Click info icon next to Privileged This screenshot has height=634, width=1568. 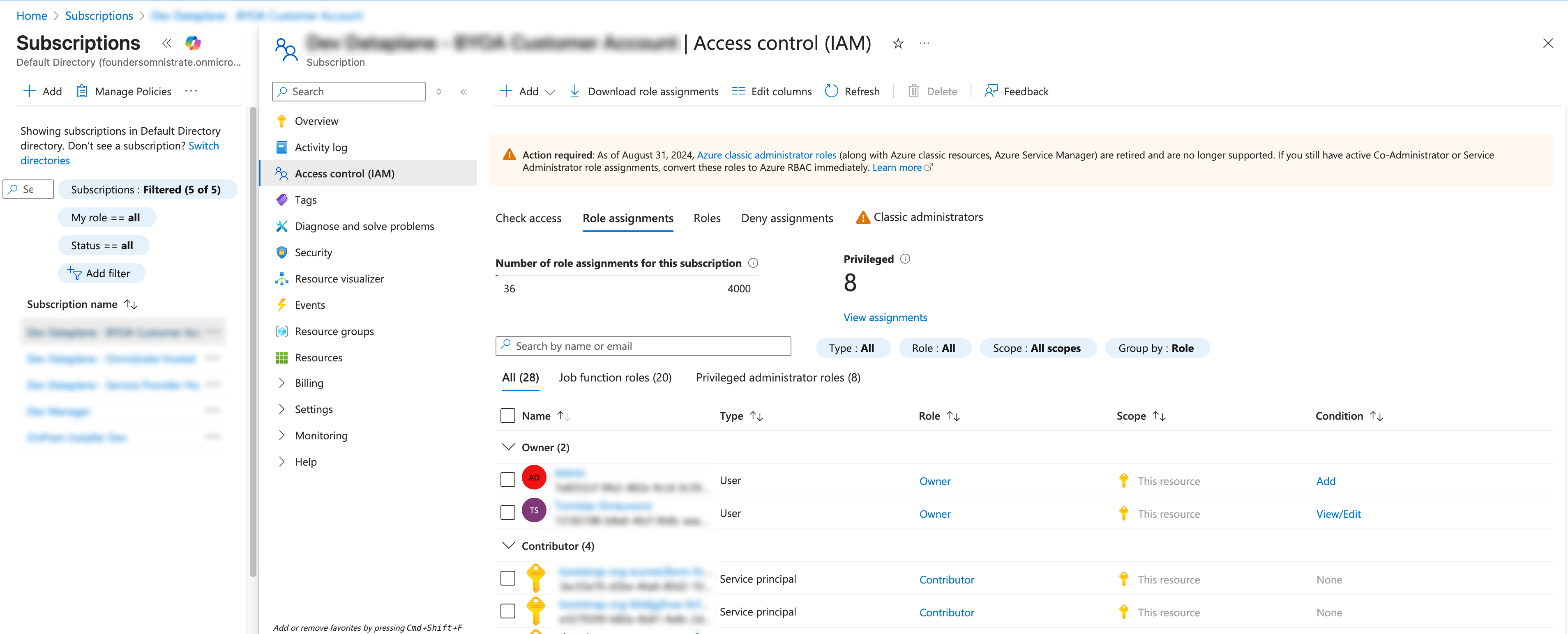[905, 259]
